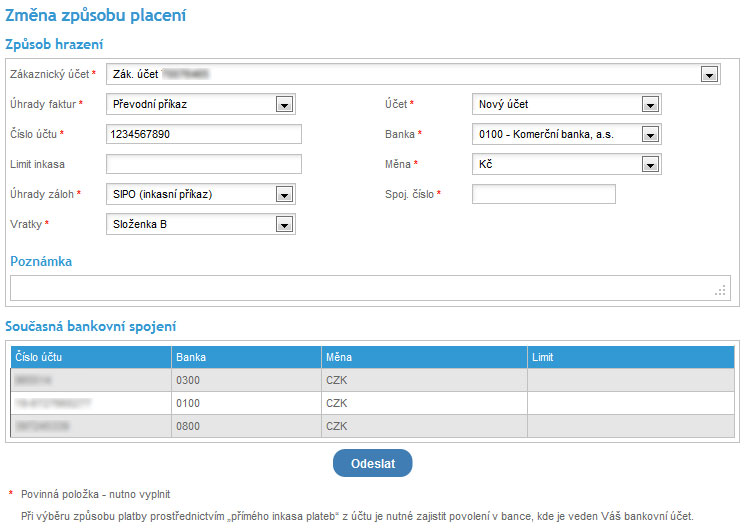Click the Spoj. číslo input field

tap(543, 194)
